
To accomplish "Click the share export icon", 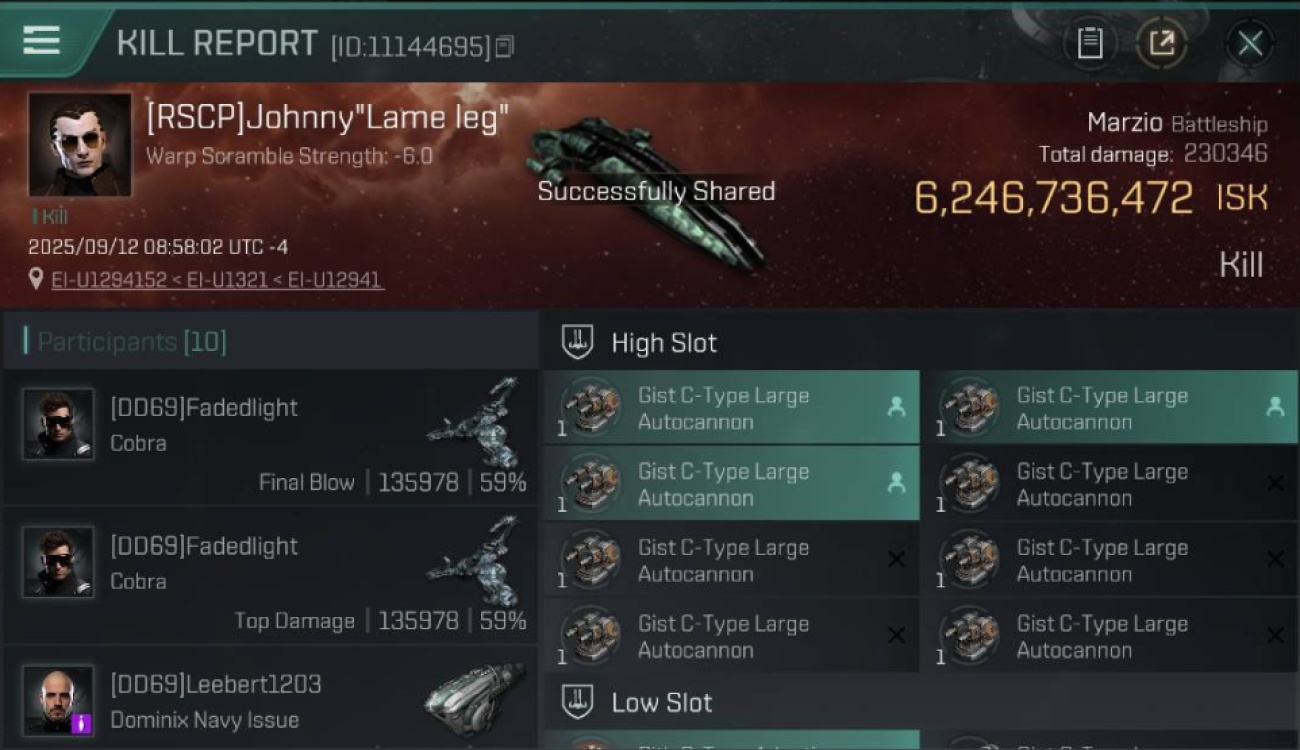I will click(x=1161, y=43).
